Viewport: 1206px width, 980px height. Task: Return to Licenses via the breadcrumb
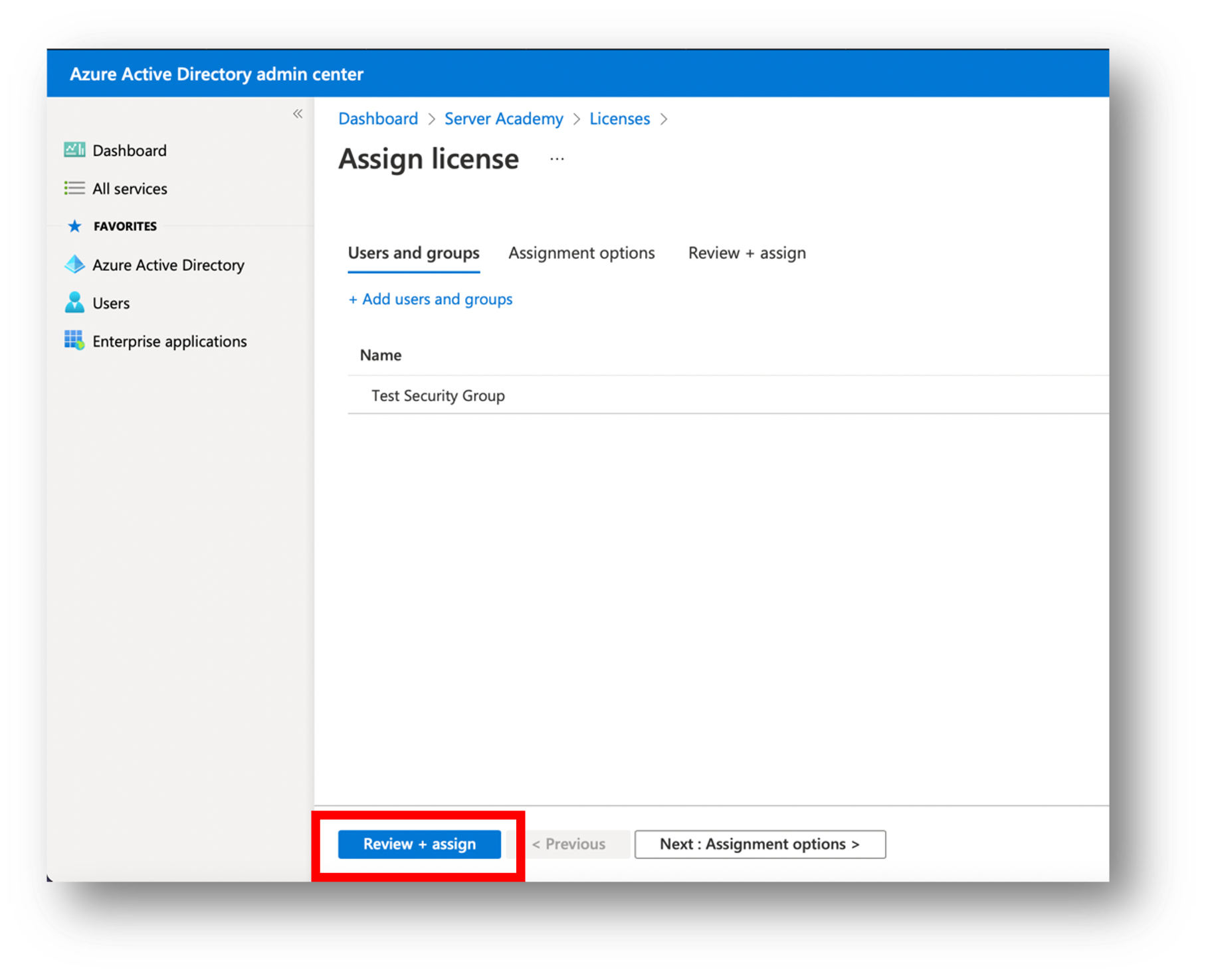point(619,119)
